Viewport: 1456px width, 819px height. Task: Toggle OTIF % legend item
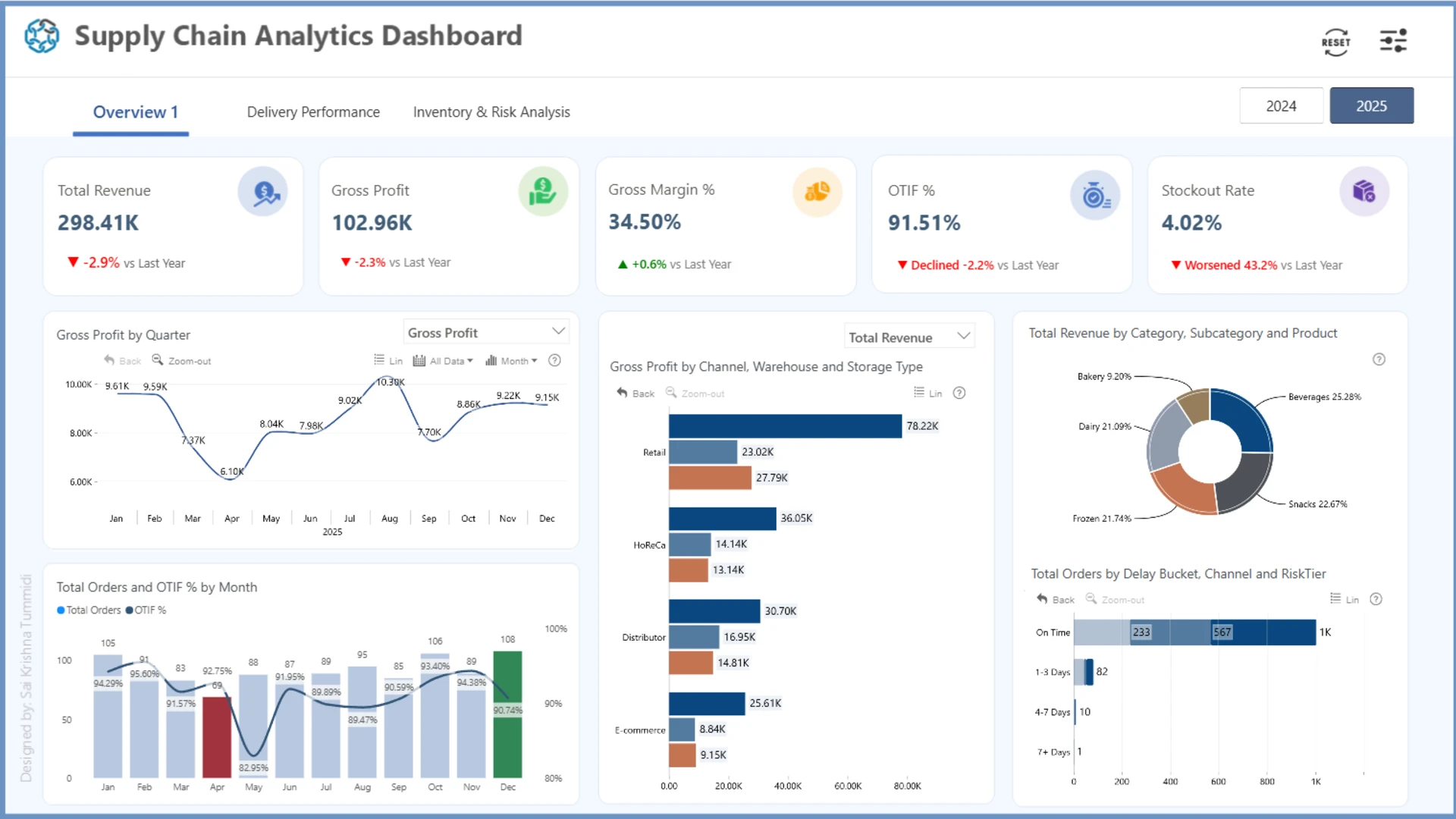point(146,610)
